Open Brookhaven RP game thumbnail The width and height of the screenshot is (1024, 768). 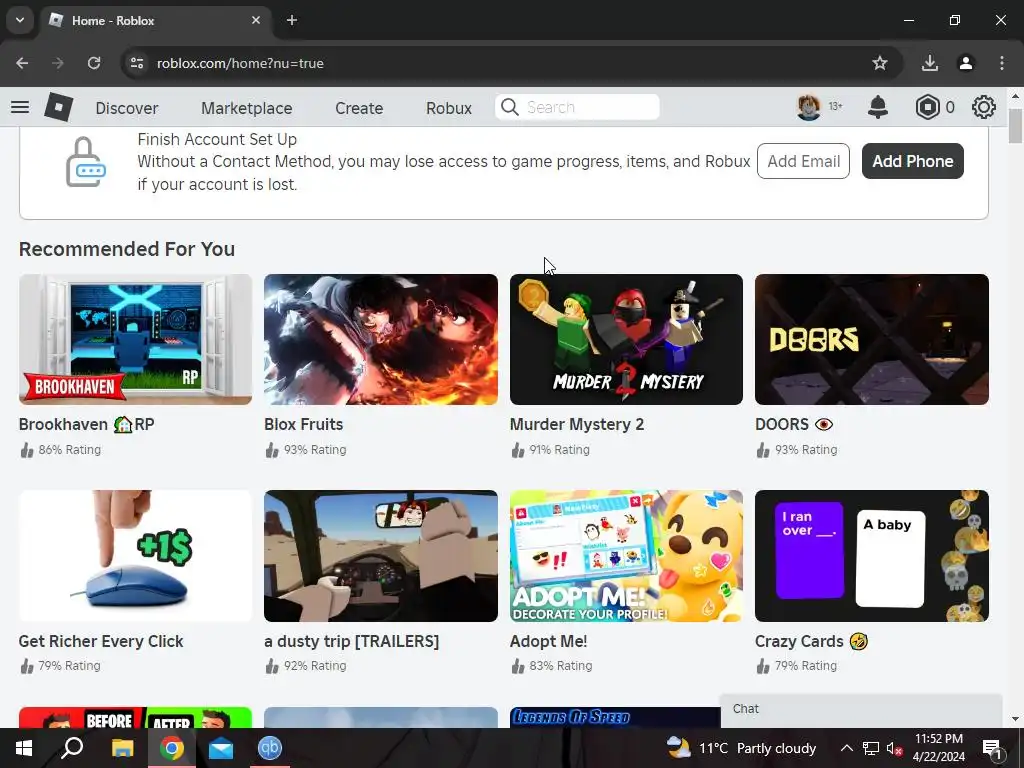(135, 340)
